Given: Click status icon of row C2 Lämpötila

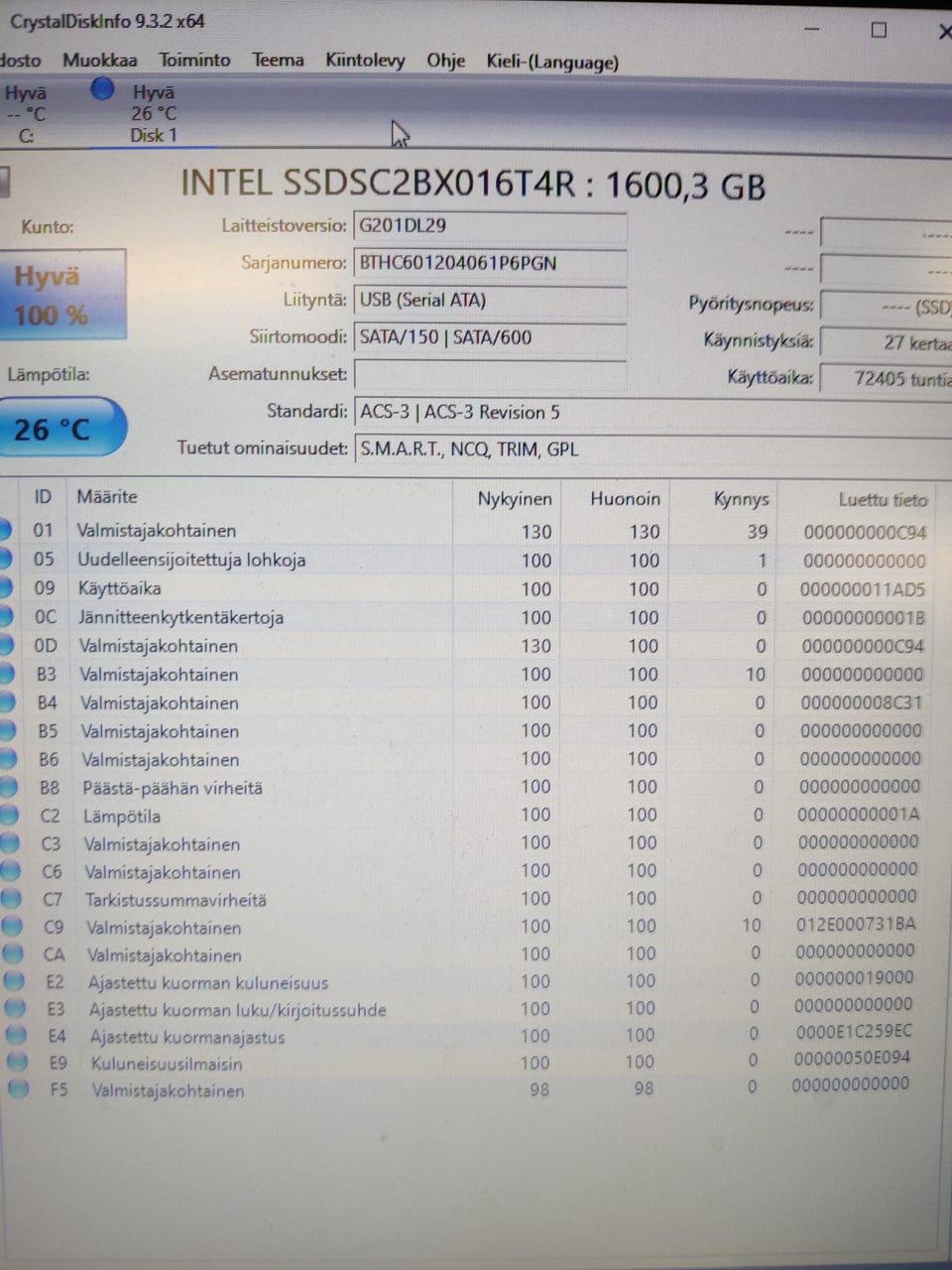Looking at the screenshot, I should (9, 816).
